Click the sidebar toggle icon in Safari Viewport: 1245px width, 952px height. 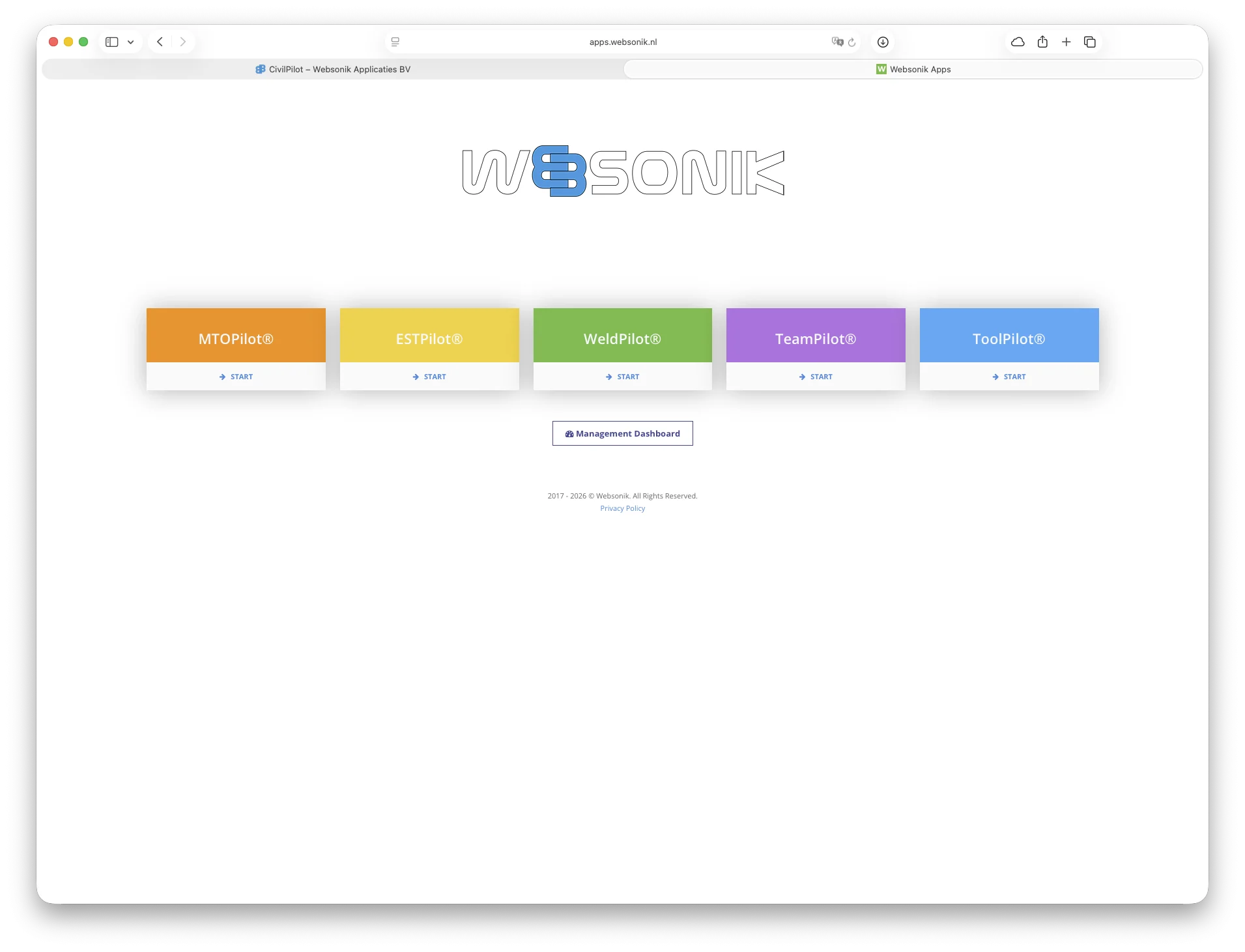coord(112,42)
